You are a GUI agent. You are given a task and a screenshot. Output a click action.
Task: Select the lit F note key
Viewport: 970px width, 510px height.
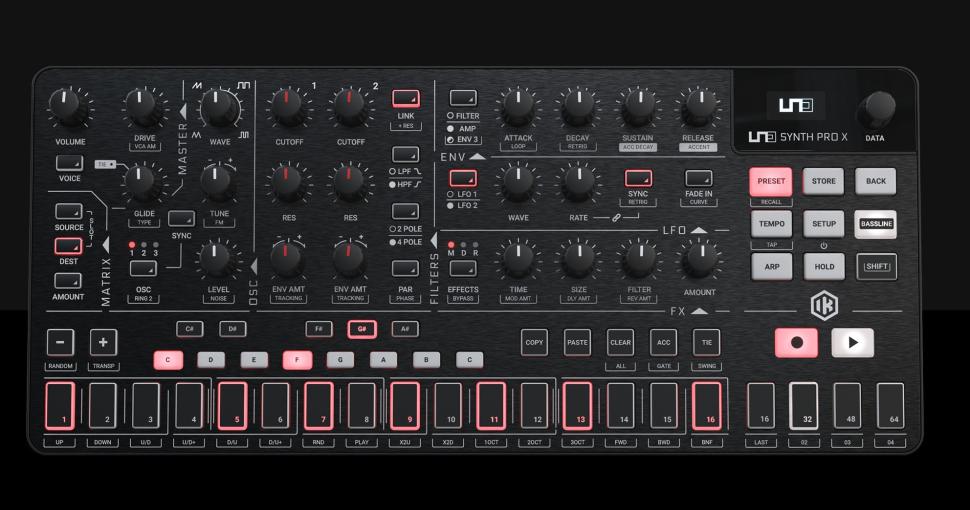[x=297, y=360]
